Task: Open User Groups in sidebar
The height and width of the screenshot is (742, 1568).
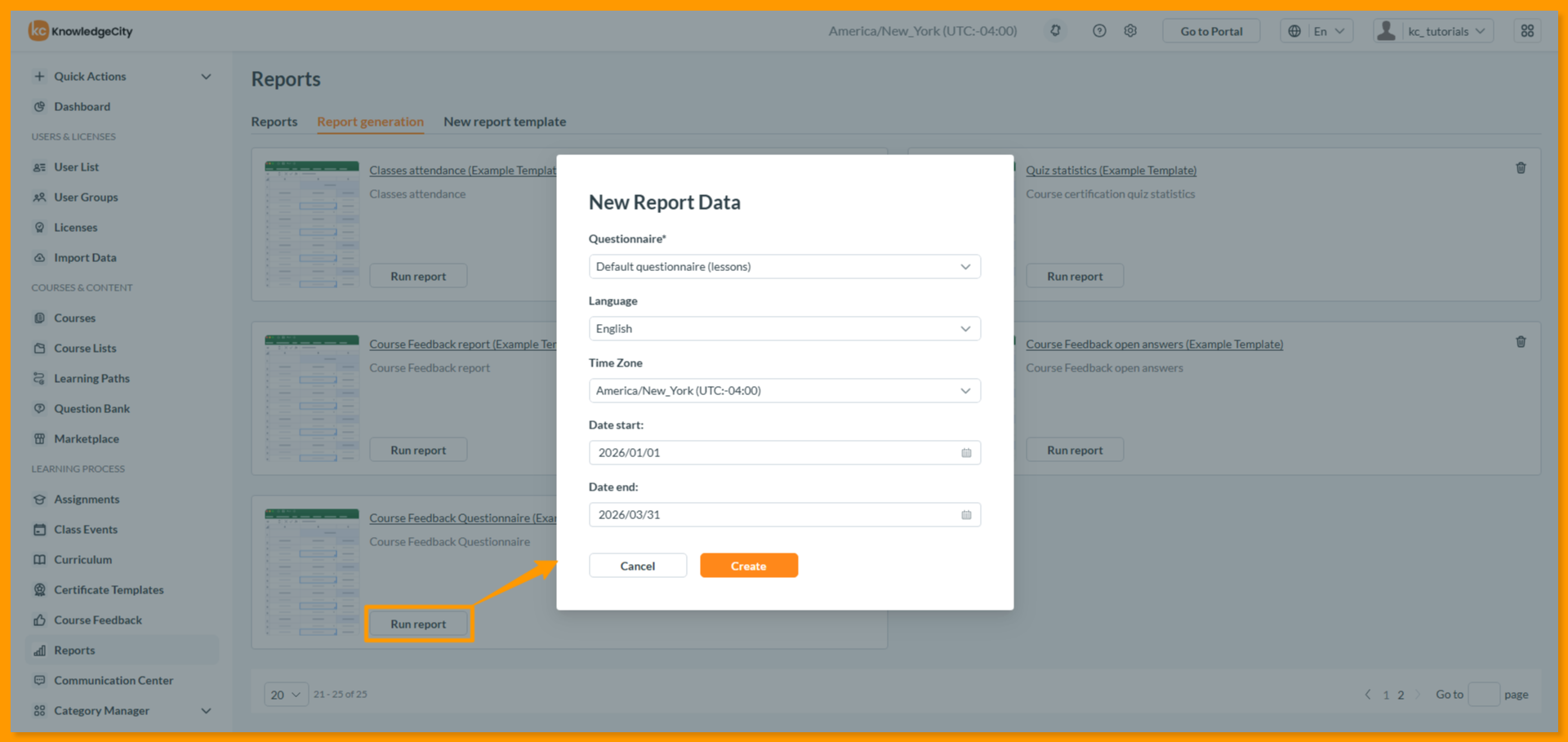Action: point(86,198)
